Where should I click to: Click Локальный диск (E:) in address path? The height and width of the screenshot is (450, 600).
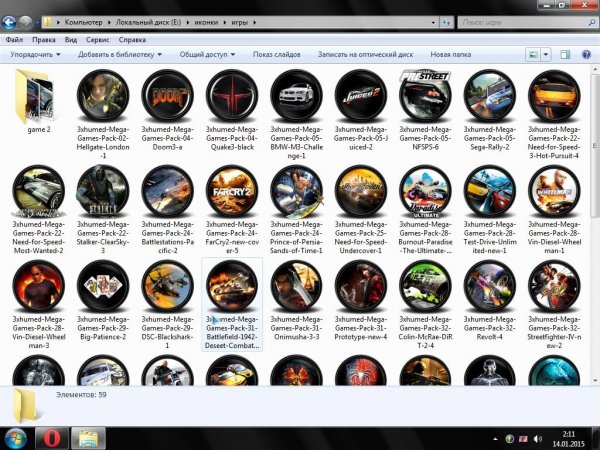(148, 22)
